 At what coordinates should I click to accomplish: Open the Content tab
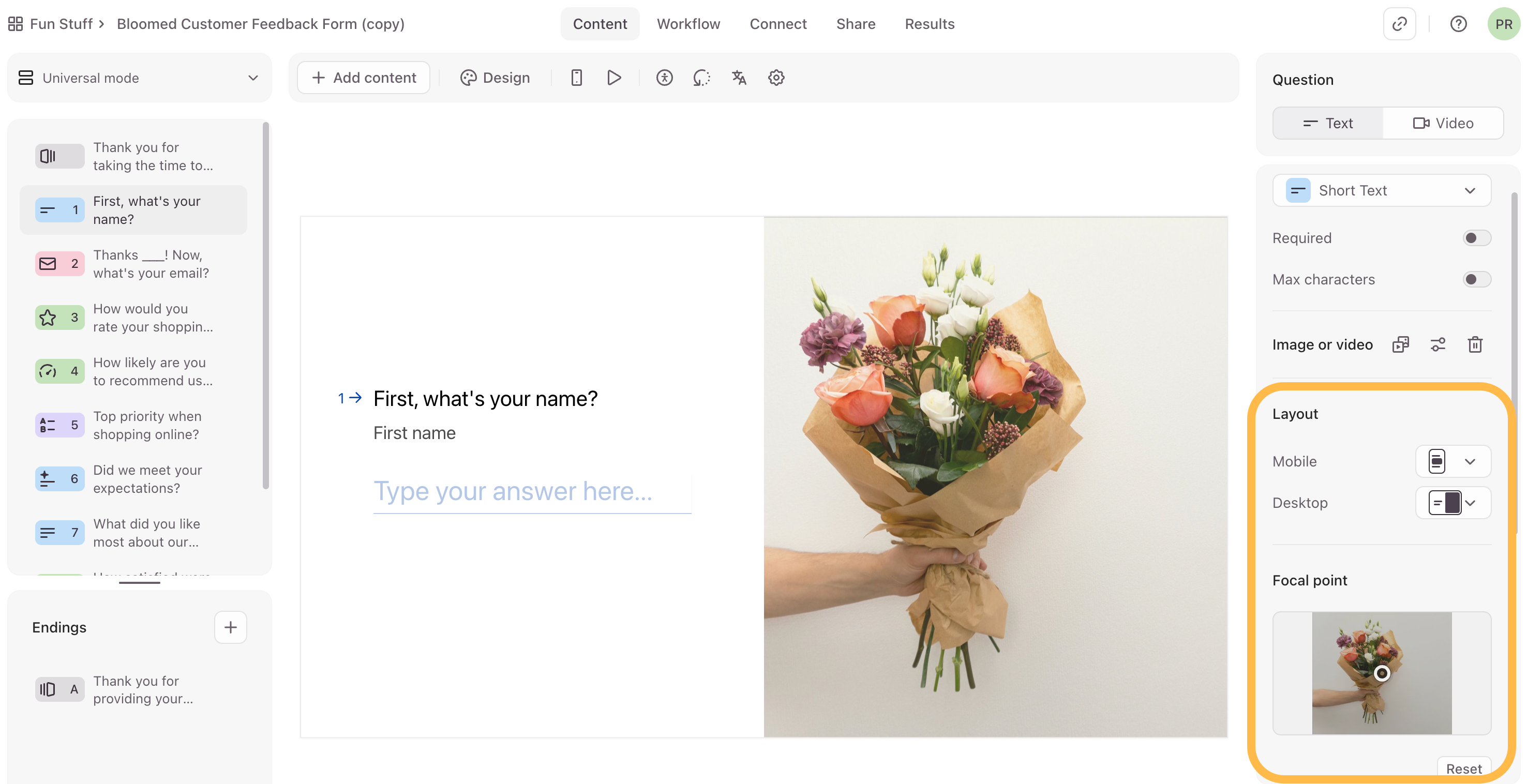pyautogui.click(x=600, y=24)
